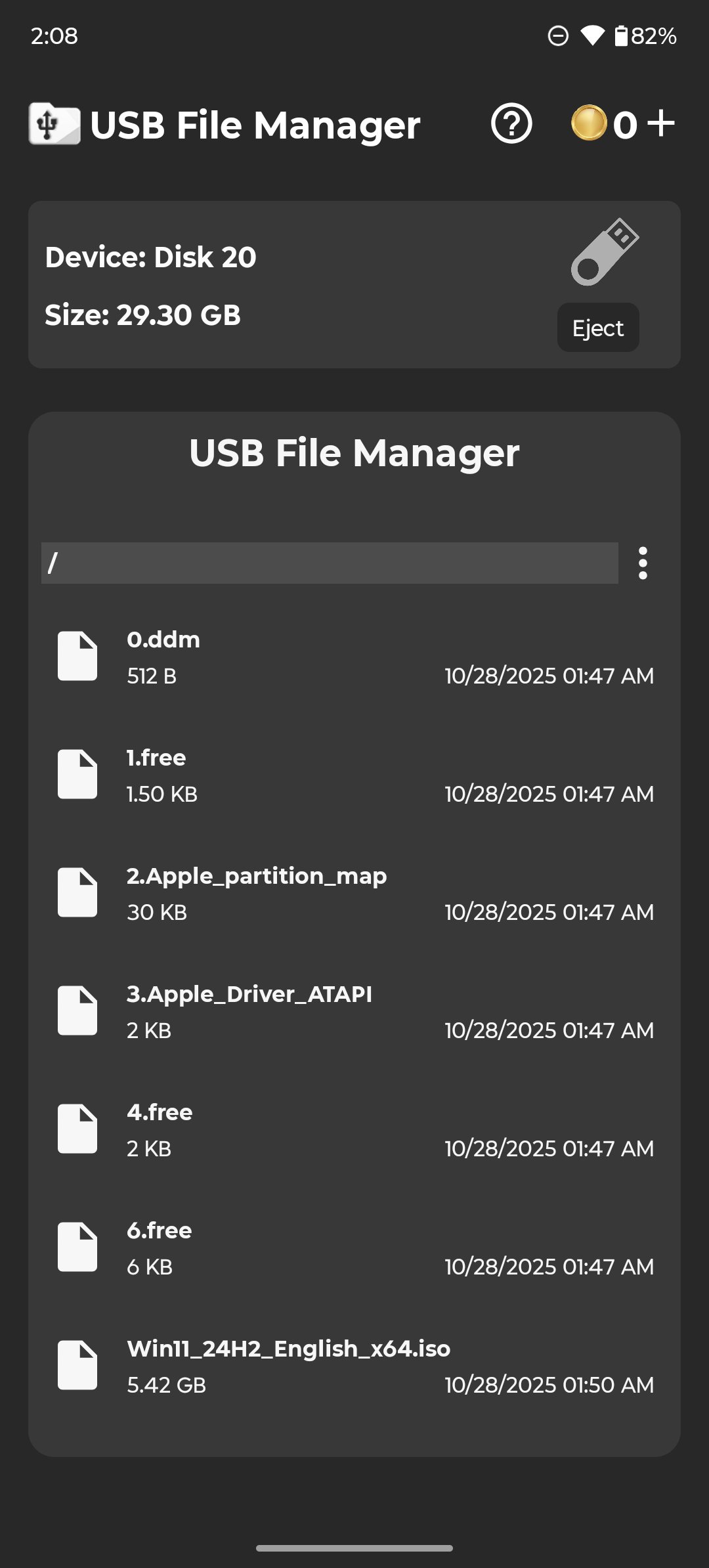Tap the coin balance count zero
Viewport: 709px width, 1568px height.
point(625,125)
